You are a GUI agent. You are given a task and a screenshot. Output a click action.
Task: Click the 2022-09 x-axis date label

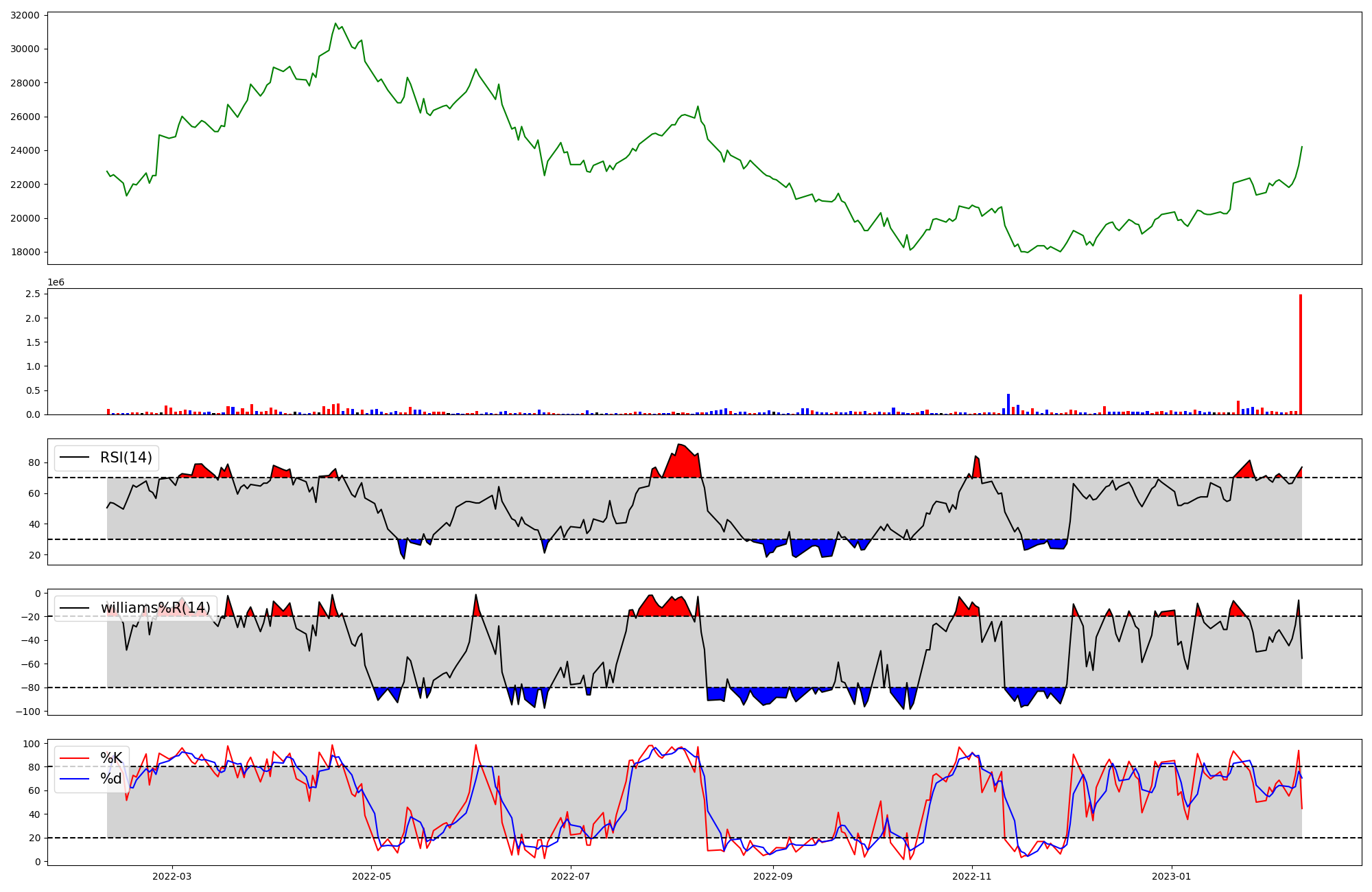click(773, 876)
